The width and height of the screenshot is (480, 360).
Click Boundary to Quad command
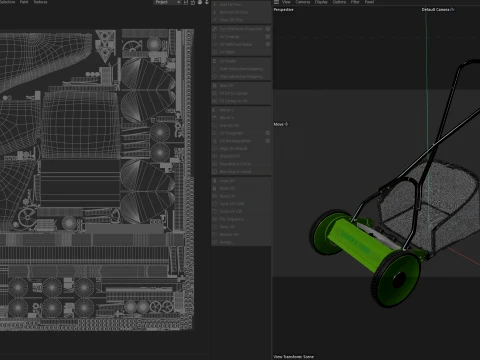click(x=241, y=172)
